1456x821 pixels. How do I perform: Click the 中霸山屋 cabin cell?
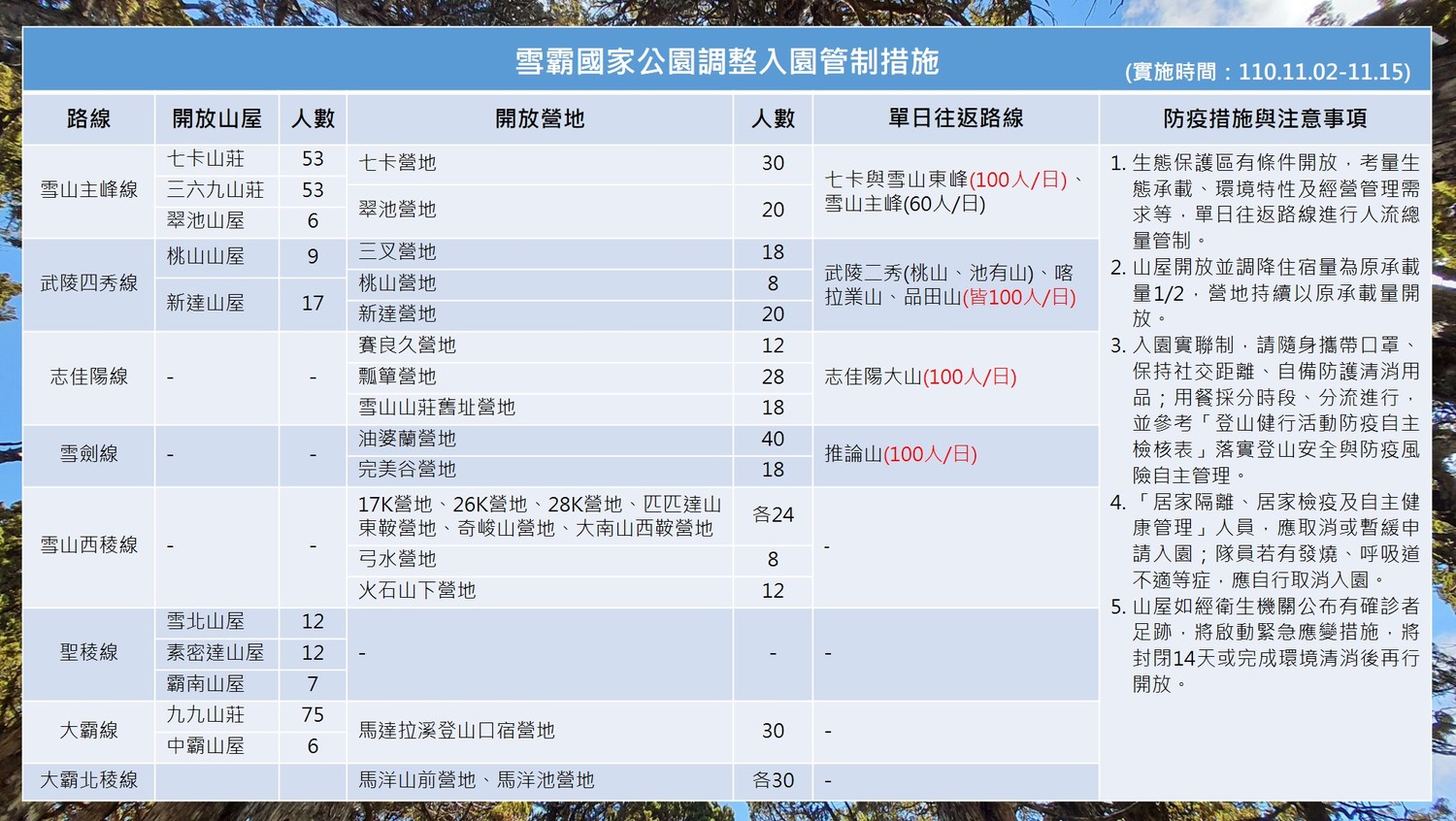(x=216, y=746)
